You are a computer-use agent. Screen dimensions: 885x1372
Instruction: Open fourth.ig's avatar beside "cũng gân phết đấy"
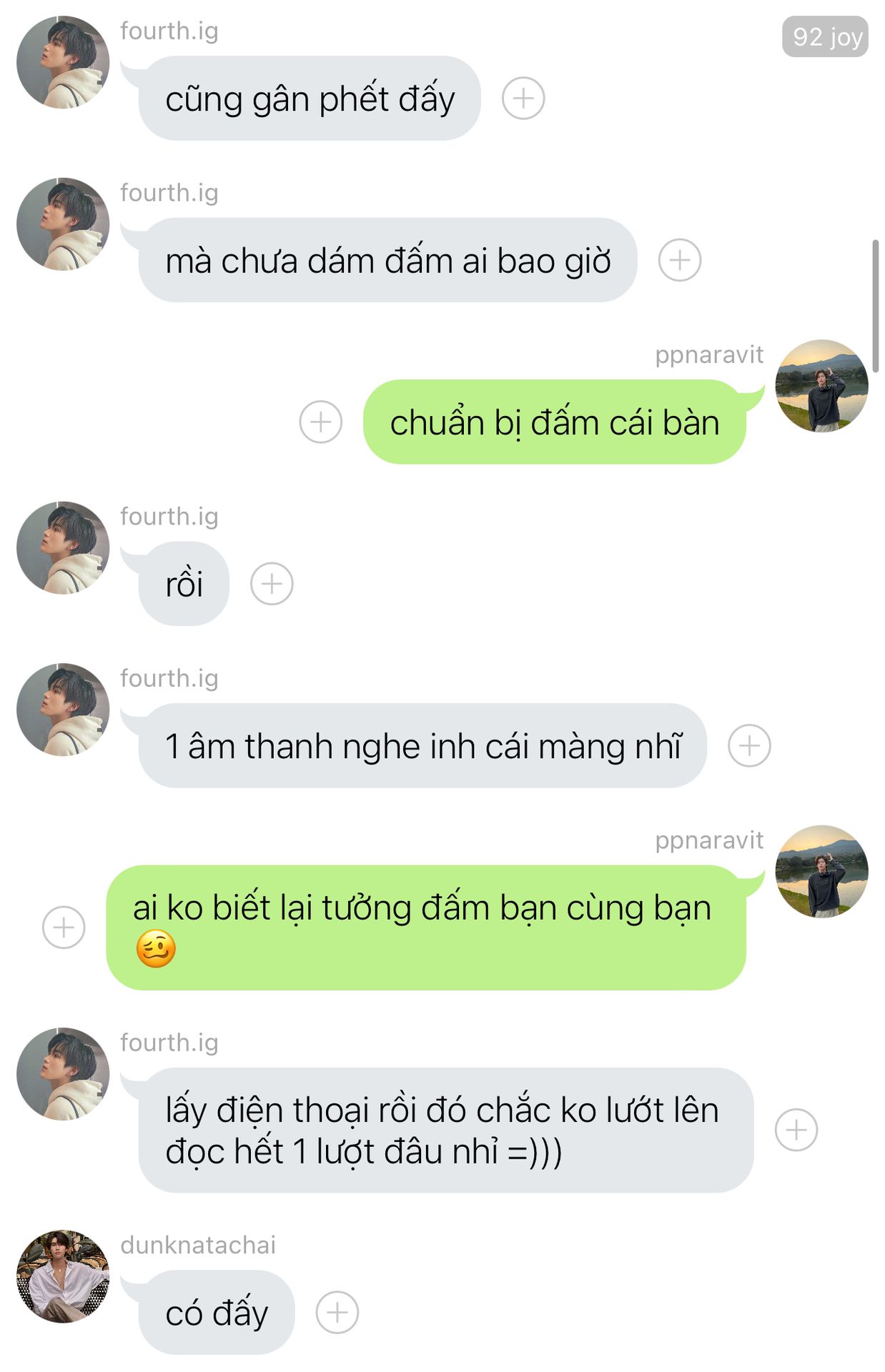(x=63, y=62)
